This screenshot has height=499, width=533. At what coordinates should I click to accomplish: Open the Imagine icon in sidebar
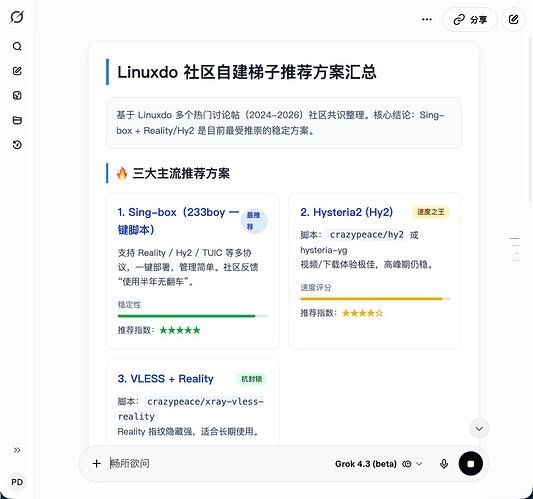click(17, 96)
